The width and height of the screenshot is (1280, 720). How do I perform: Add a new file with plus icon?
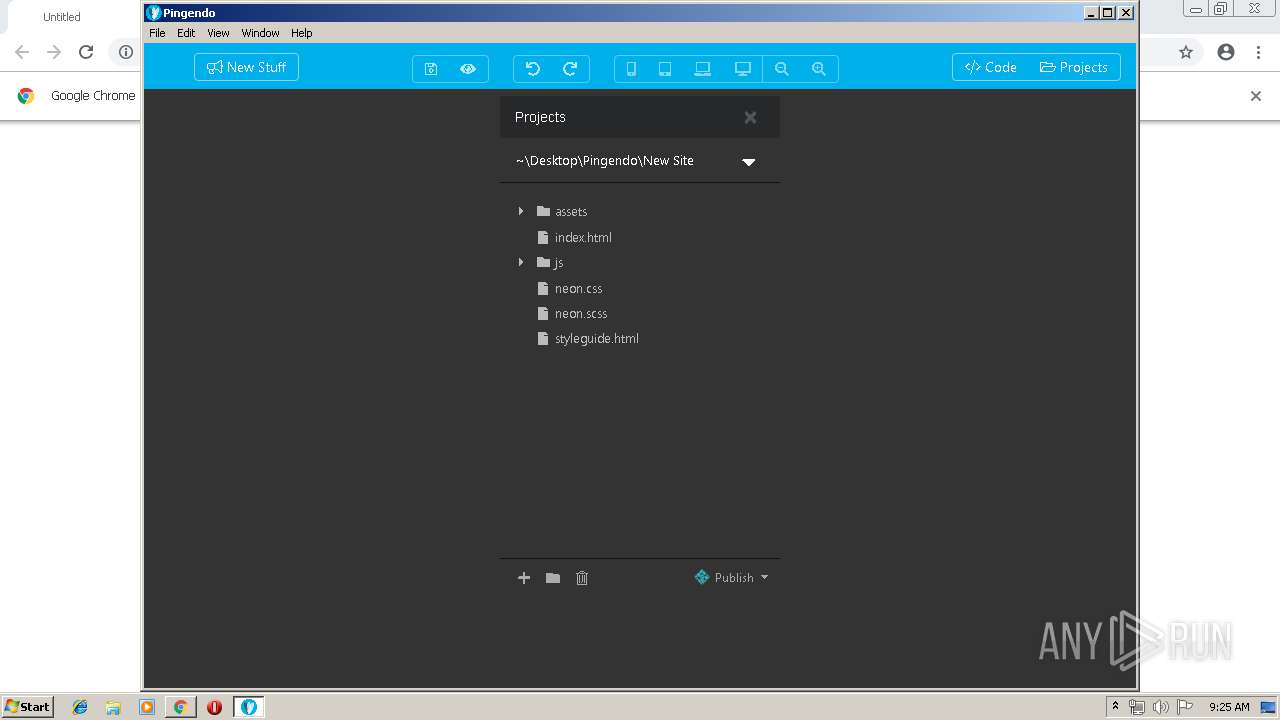point(524,578)
